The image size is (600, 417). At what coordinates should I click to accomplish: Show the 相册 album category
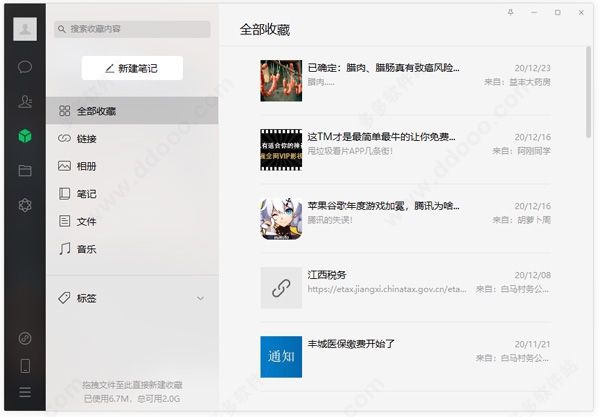132,166
